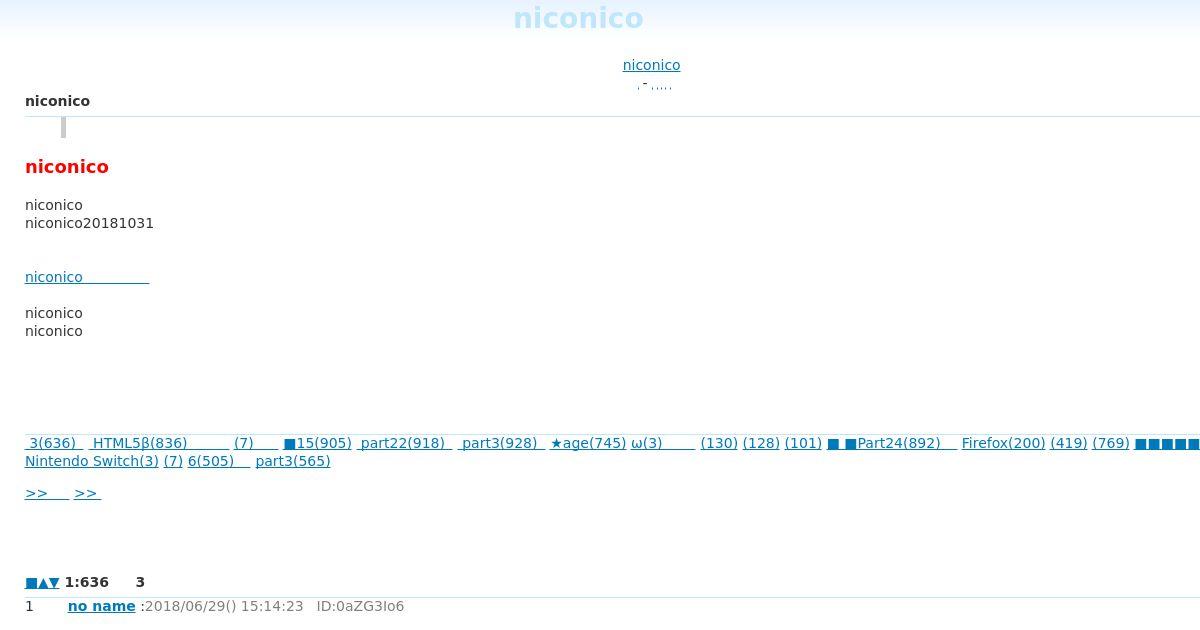
Task: Open the Nintendo Switch(3) thread link
Action: pos(92,461)
